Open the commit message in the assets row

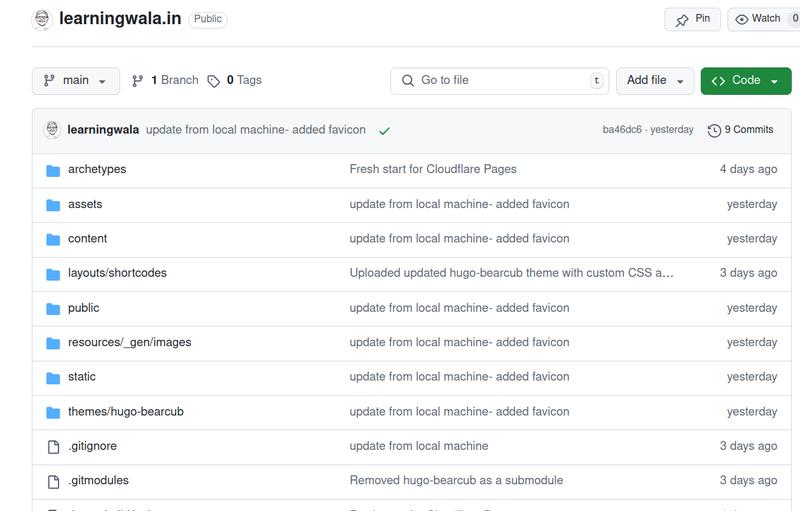tap(459, 204)
